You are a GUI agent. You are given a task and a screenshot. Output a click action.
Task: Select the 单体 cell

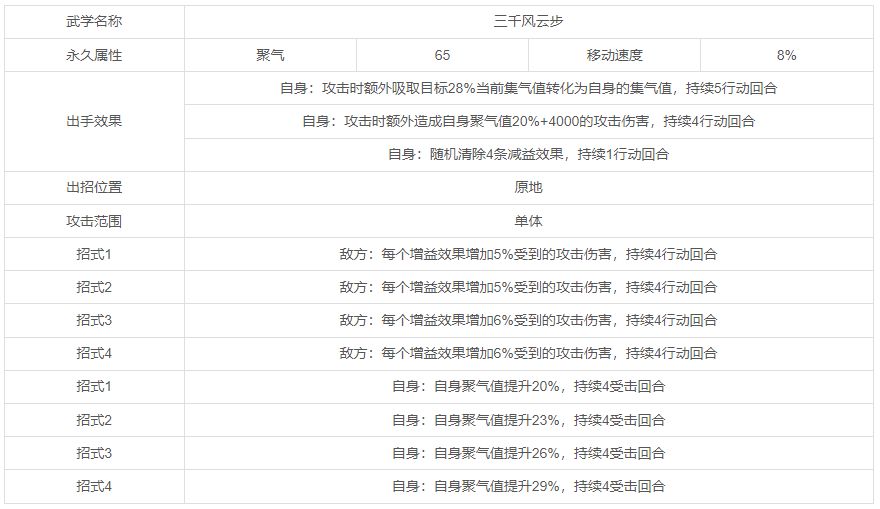(x=528, y=221)
